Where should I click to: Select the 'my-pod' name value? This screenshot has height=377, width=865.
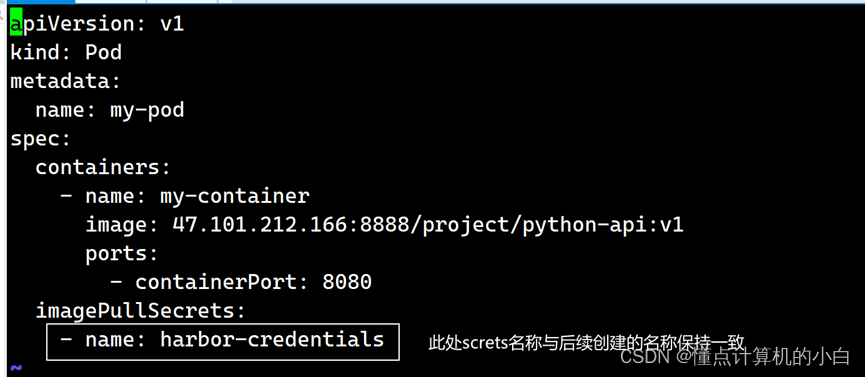coord(147,110)
